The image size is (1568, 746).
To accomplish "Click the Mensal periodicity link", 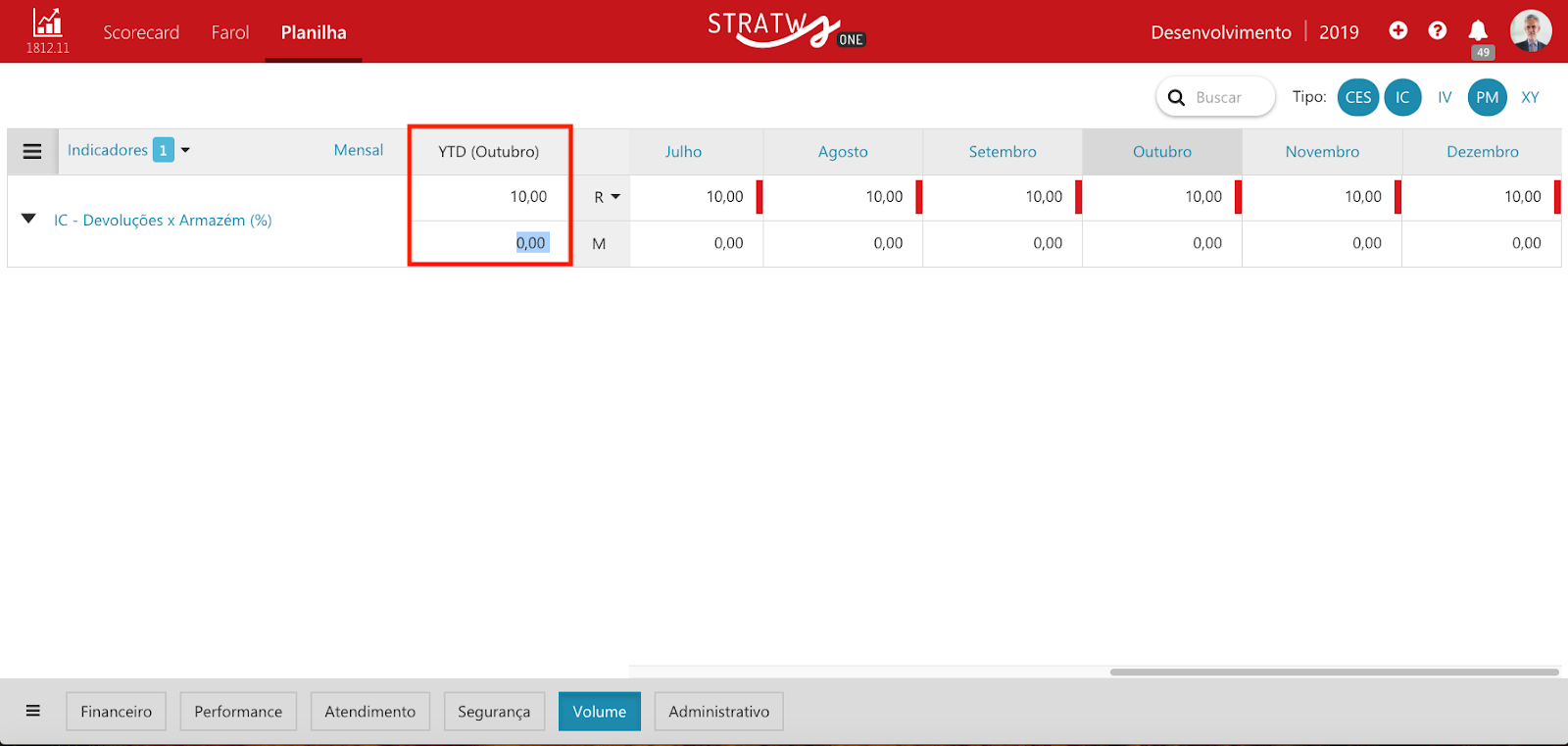I will point(358,150).
